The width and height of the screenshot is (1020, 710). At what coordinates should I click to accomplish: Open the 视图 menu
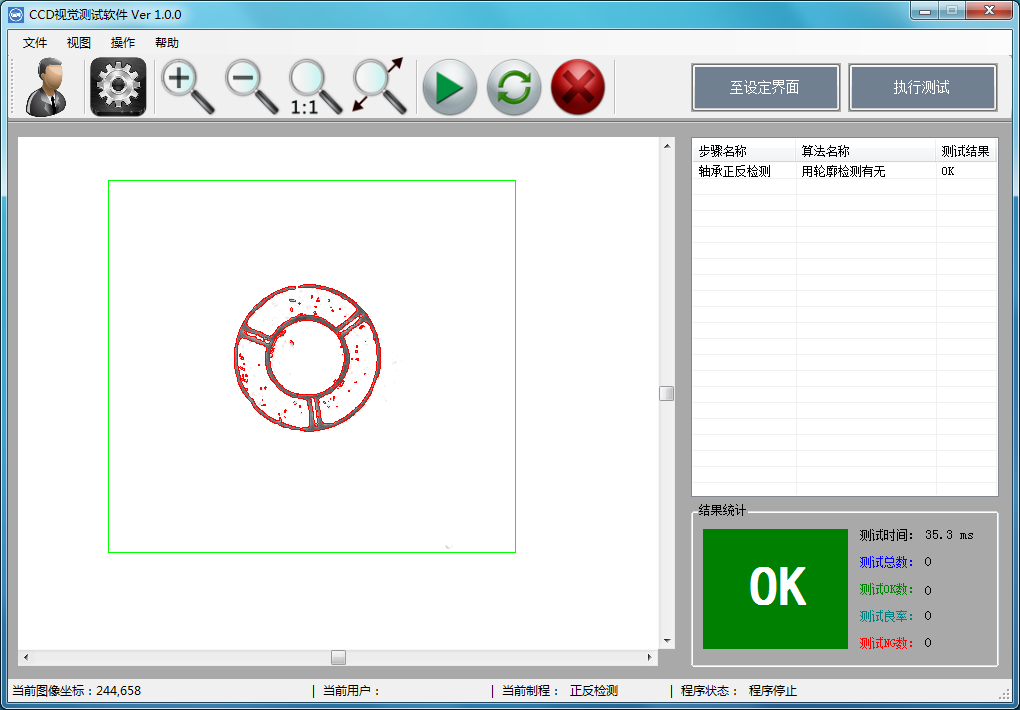pos(79,43)
